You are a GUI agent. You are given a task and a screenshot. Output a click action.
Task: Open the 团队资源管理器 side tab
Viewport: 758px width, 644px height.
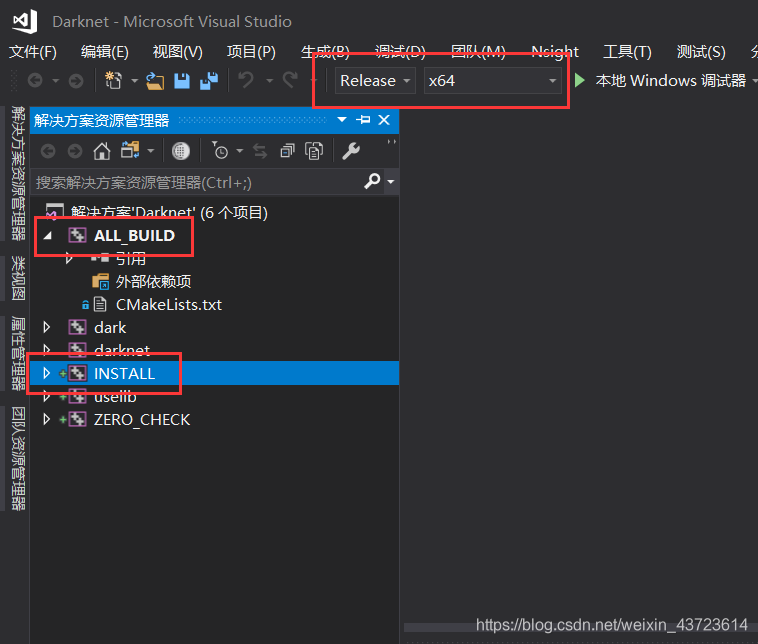18,459
